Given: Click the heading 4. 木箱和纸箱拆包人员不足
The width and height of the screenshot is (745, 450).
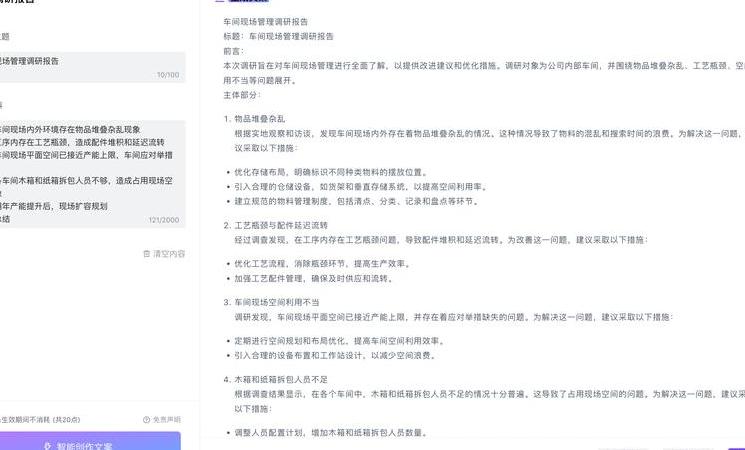Looking at the screenshot, I should (x=276, y=379).
